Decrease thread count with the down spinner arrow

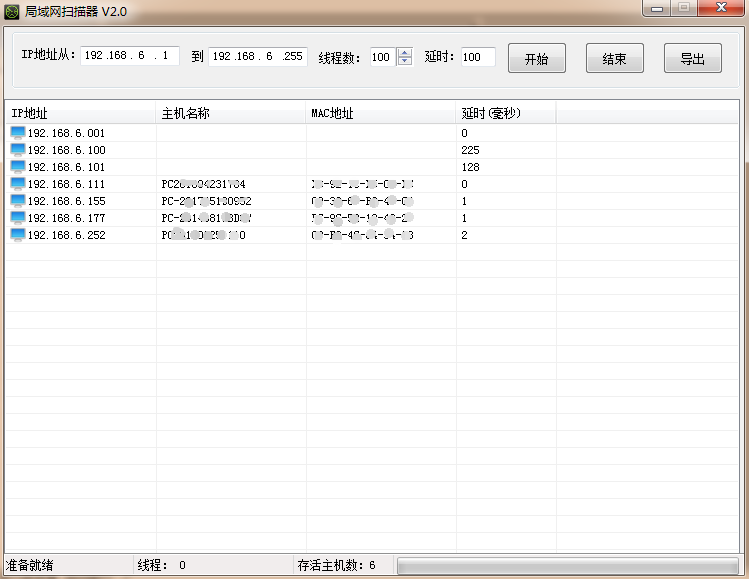[x=405, y=61]
